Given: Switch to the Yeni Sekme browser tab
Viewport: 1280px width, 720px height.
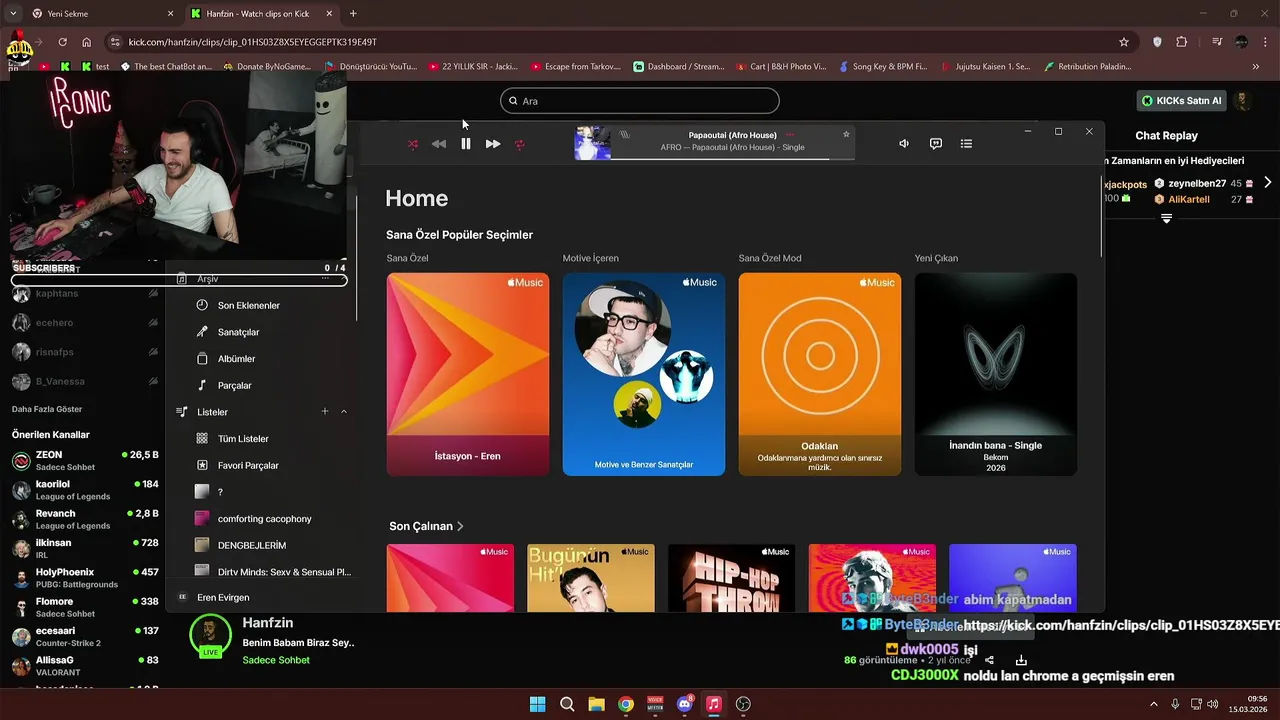Looking at the screenshot, I should [x=103, y=14].
